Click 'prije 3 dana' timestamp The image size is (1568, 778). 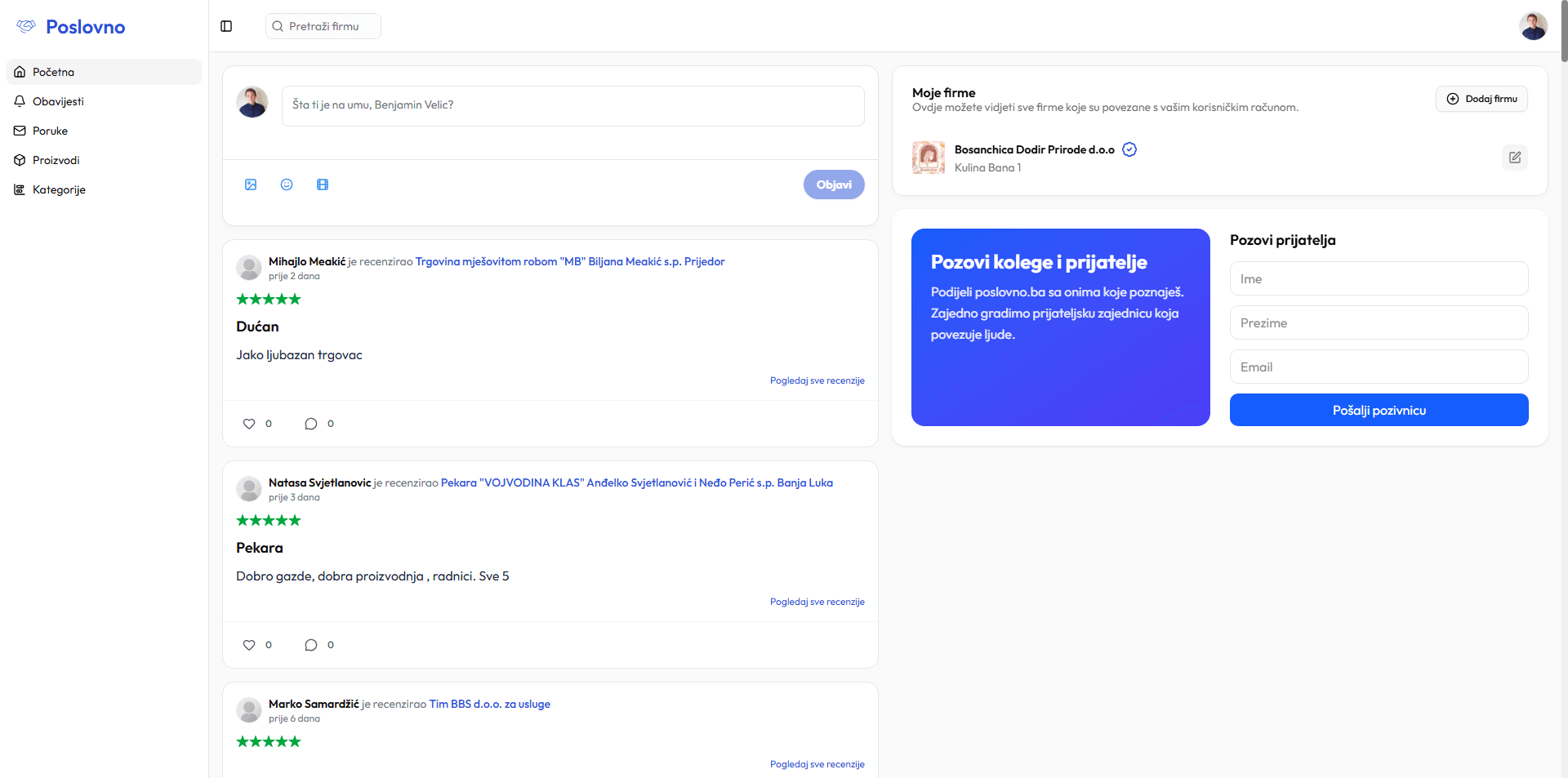click(294, 497)
